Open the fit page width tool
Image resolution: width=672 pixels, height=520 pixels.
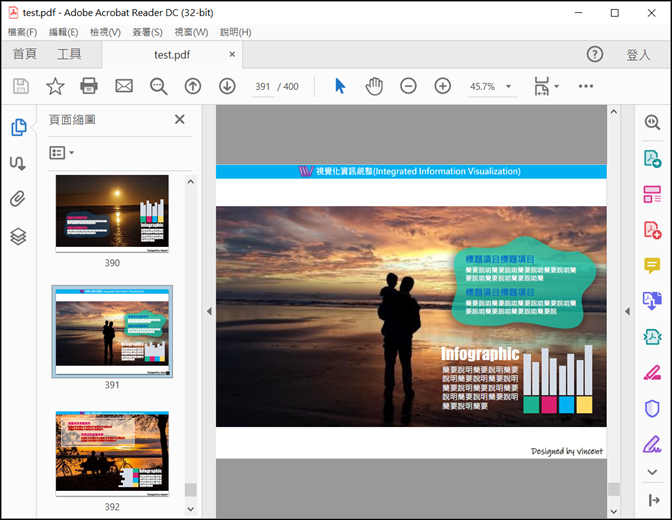click(x=541, y=86)
